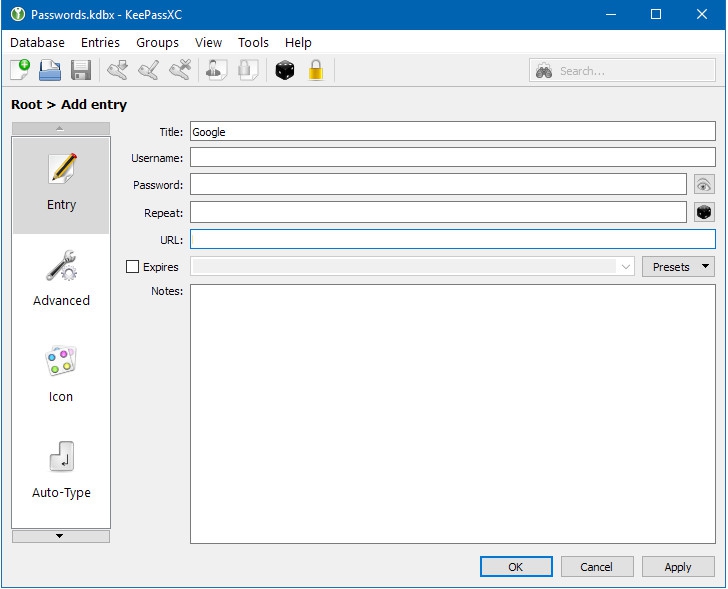
Task: Enable the Expires checkbox
Action: click(133, 267)
